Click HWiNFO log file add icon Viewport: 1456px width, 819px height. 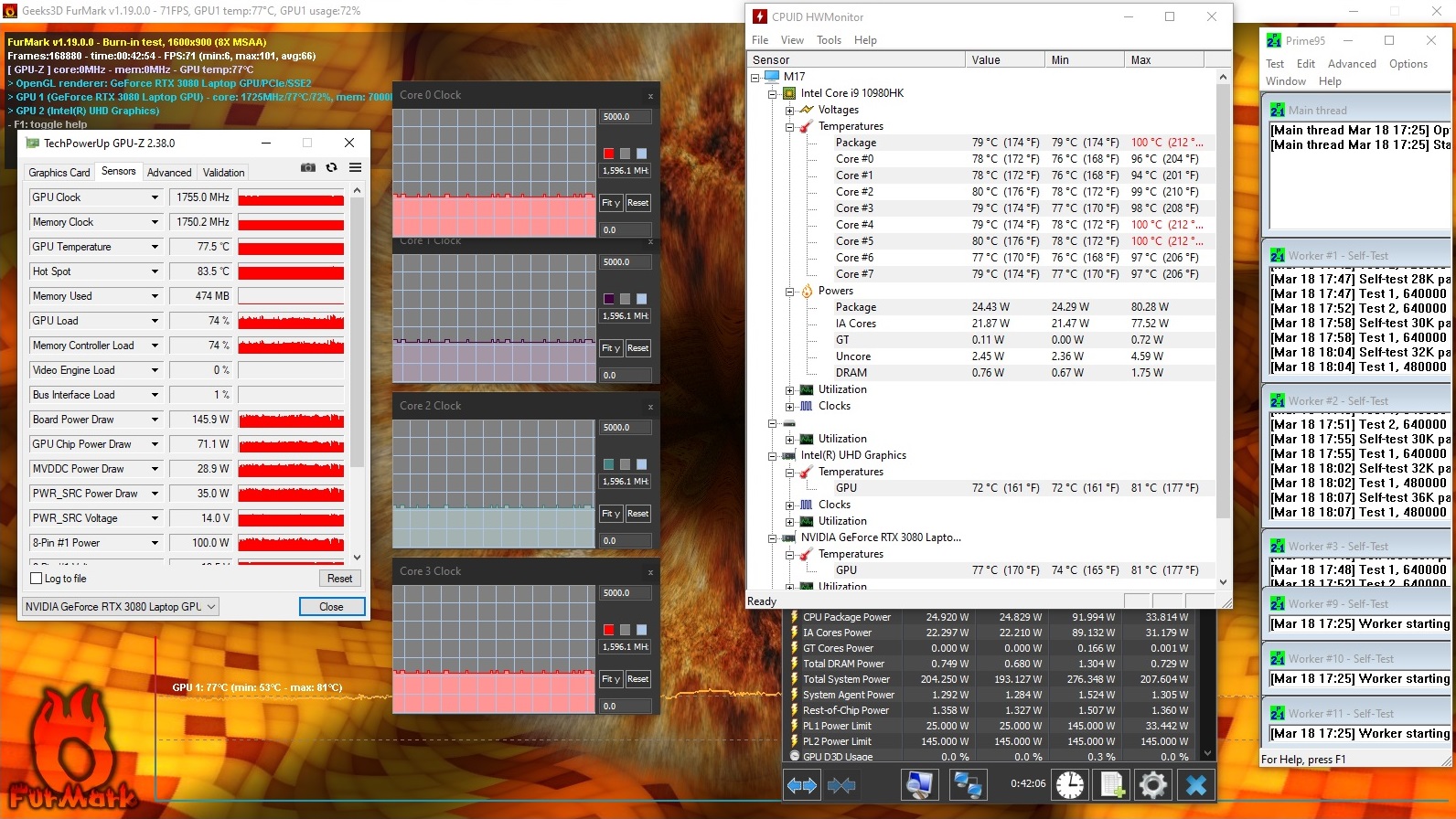(x=1112, y=785)
